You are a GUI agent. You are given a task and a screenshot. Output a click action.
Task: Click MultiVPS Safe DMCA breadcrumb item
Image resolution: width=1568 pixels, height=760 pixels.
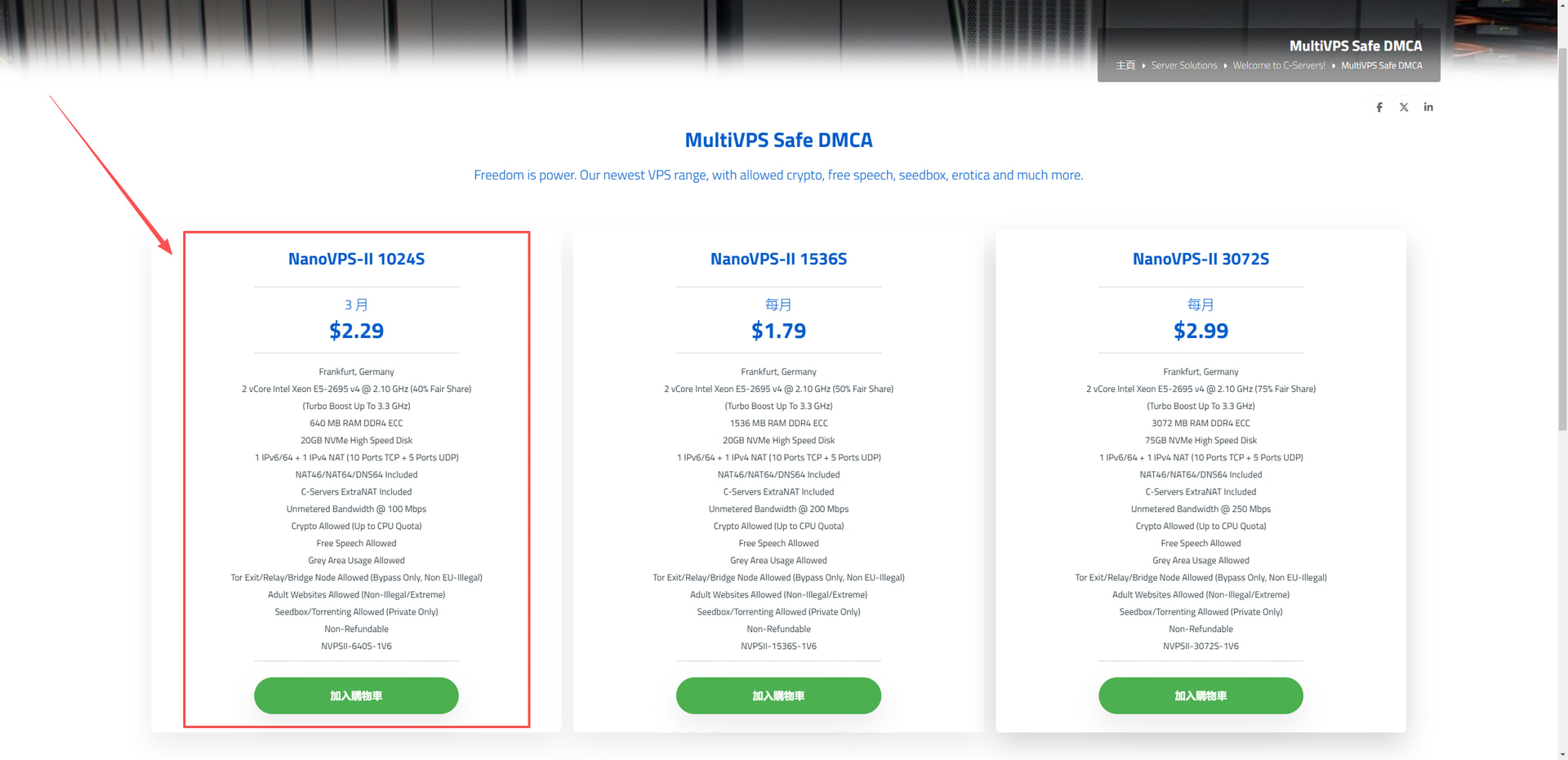pos(1381,65)
